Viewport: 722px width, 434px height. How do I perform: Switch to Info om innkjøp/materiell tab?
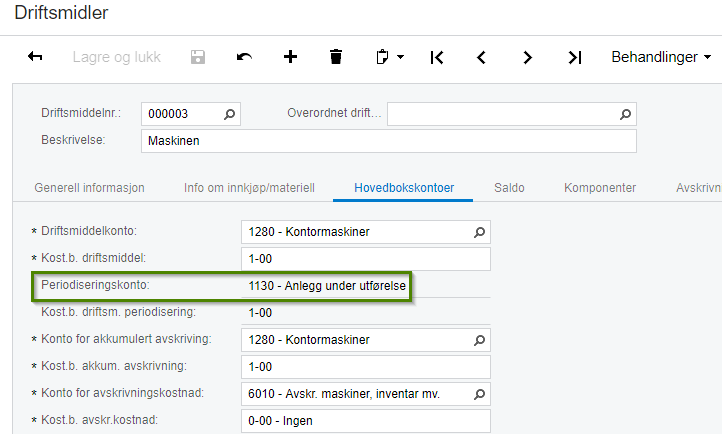pos(249,188)
